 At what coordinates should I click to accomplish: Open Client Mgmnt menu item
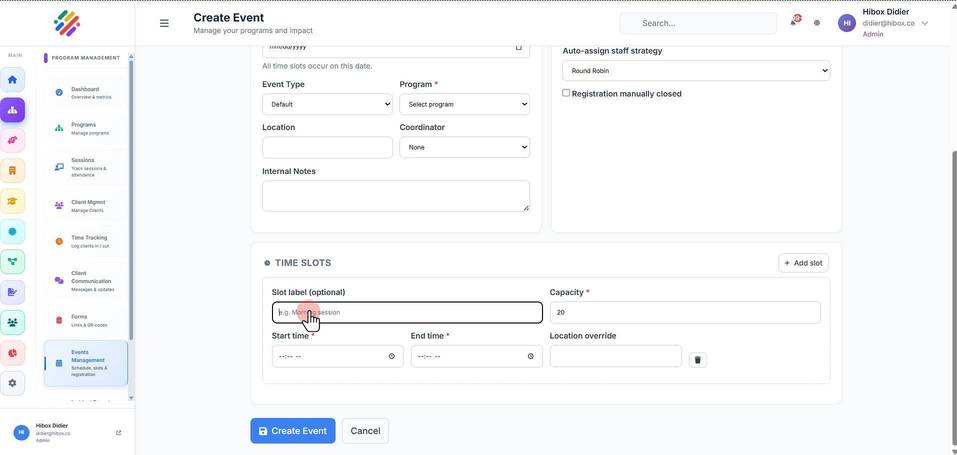coord(85,206)
